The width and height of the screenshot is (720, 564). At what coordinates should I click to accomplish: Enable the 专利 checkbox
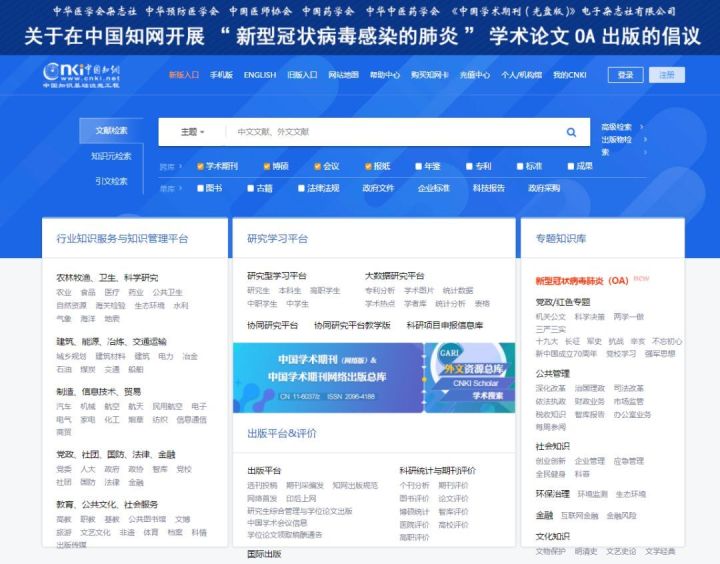point(469,166)
